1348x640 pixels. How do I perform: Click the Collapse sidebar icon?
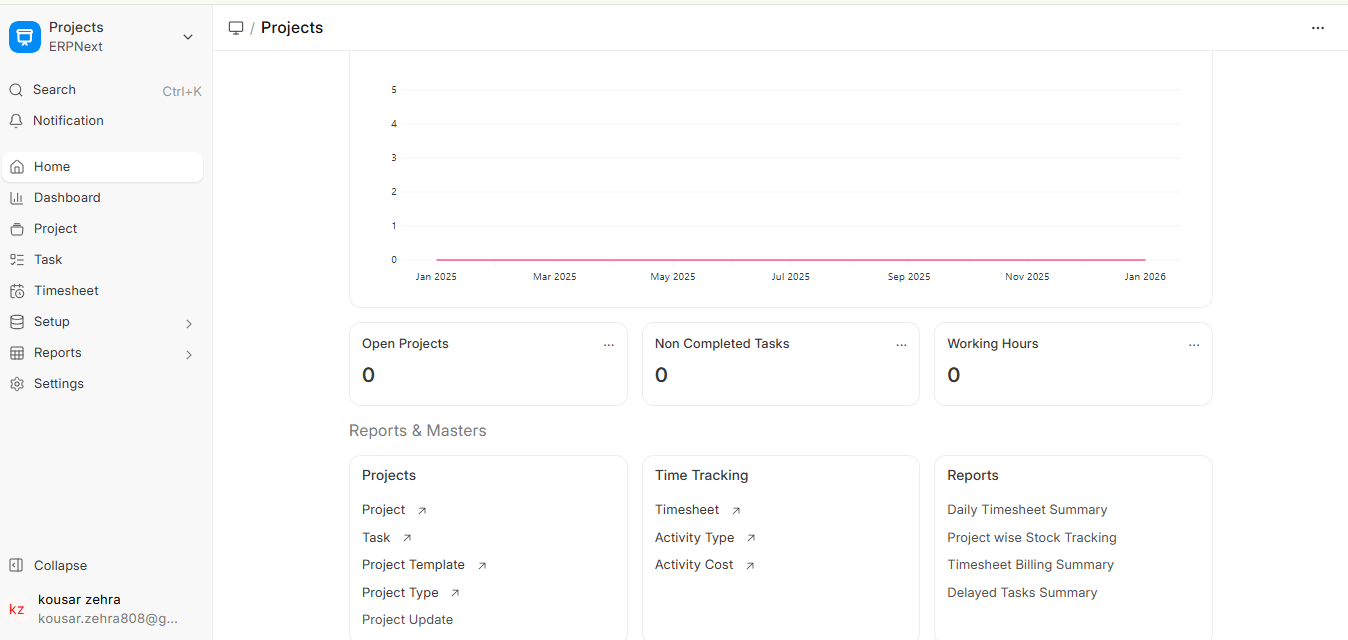[x=16, y=566]
